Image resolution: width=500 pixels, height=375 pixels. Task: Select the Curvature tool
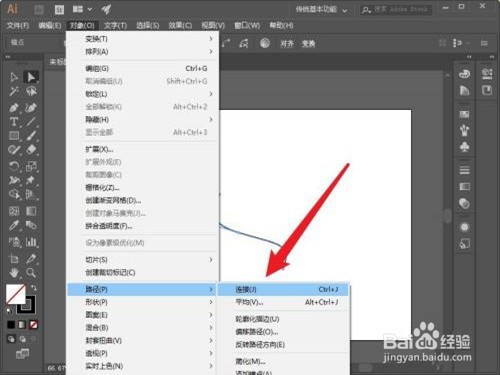point(31,108)
